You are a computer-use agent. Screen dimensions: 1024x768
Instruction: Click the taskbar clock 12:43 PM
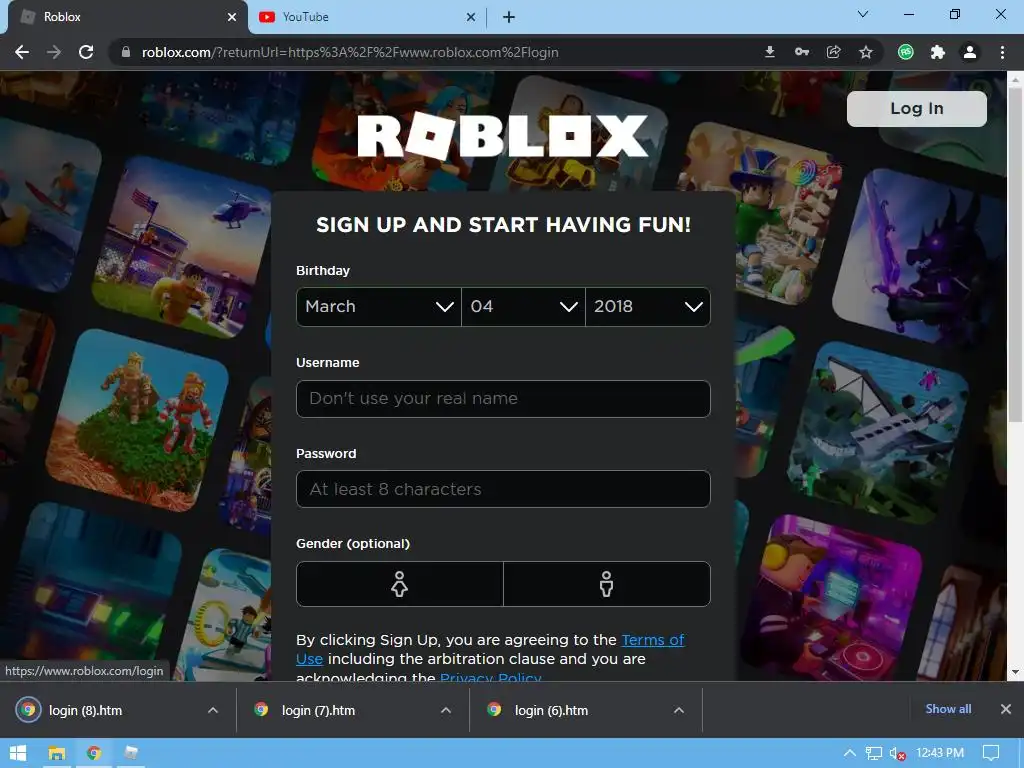940,753
